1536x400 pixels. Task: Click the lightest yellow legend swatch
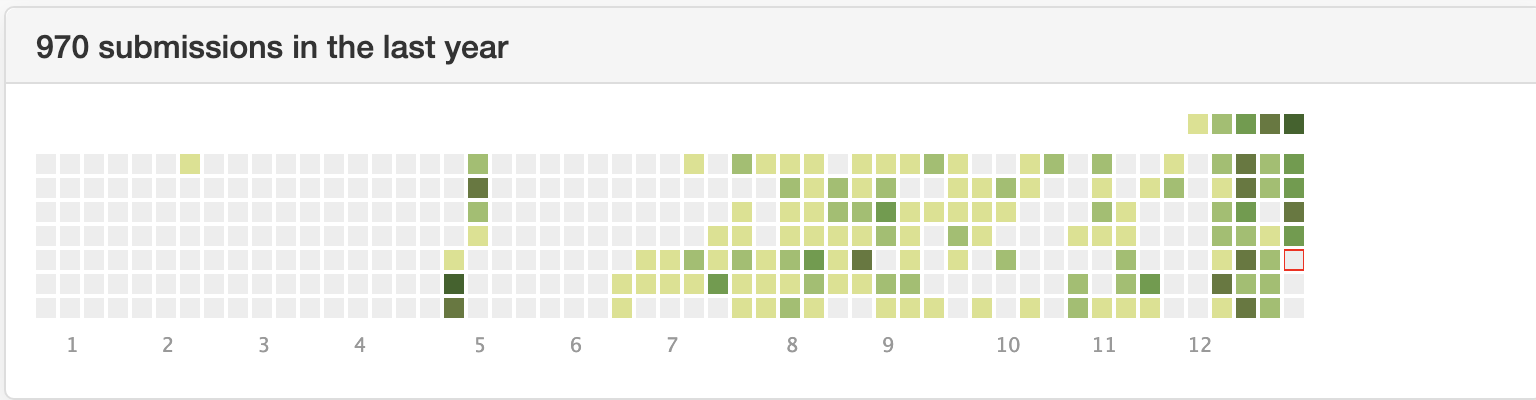pos(1198,124)
